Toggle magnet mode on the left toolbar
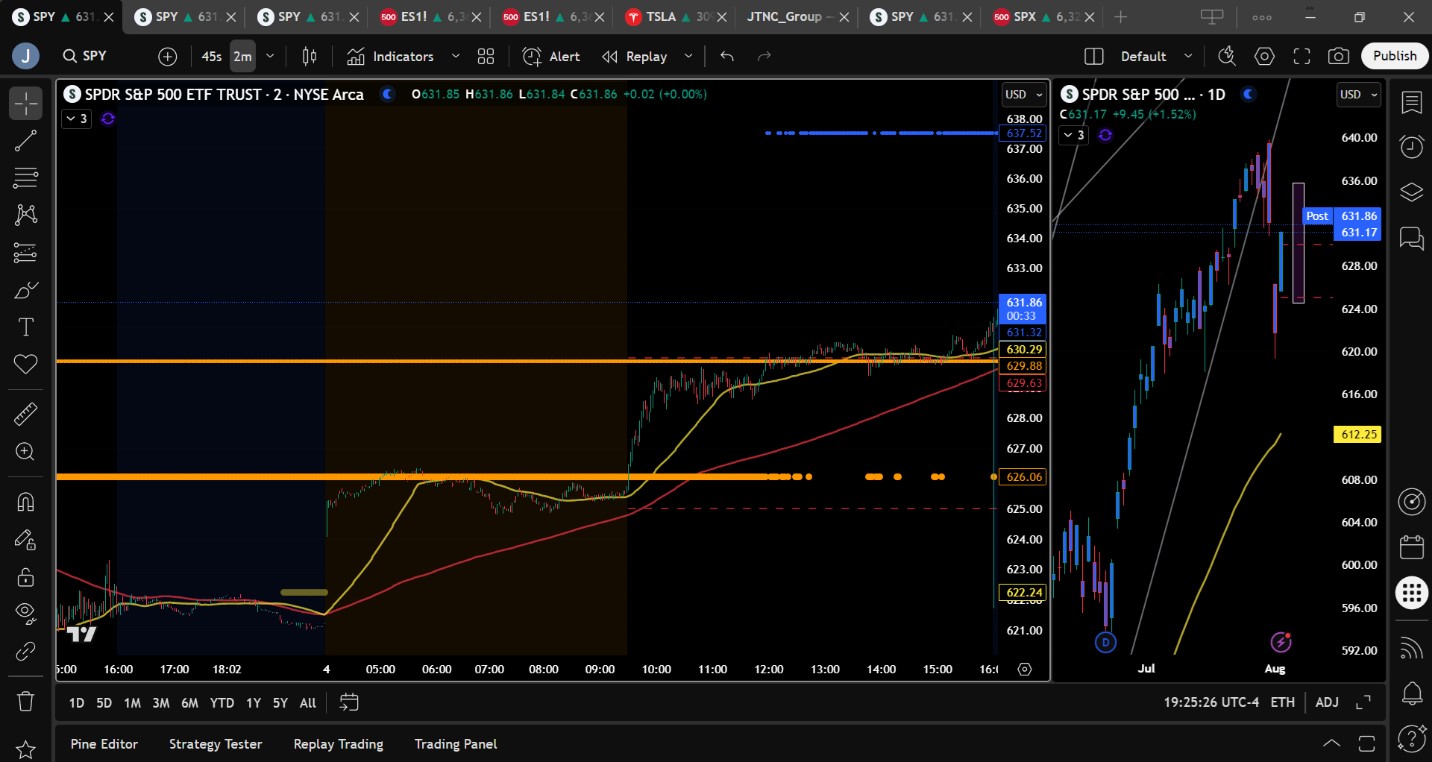Screen dimensions: 1432x762 (x=26, y=502)
